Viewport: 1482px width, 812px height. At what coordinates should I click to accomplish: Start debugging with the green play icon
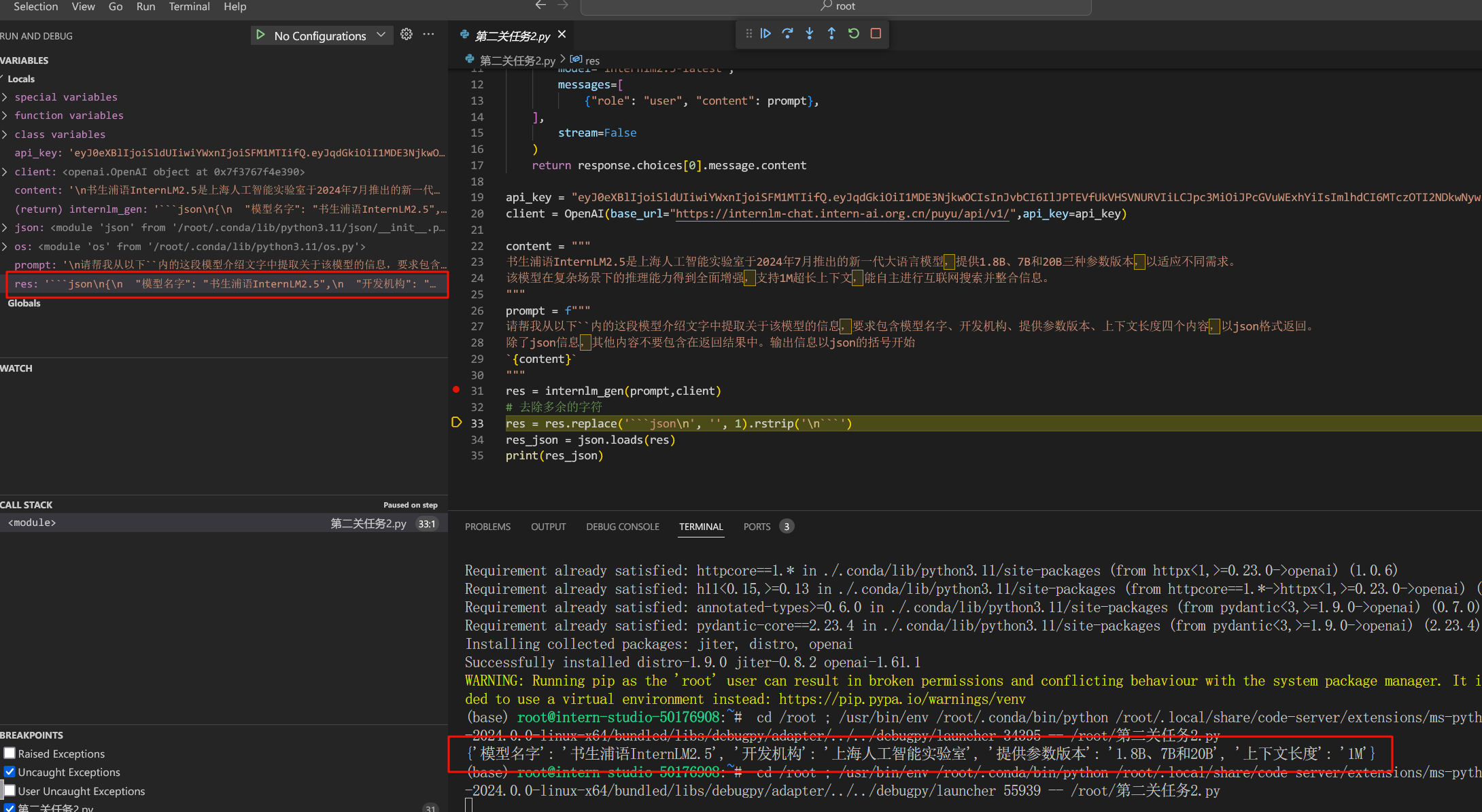click(260, 35)
